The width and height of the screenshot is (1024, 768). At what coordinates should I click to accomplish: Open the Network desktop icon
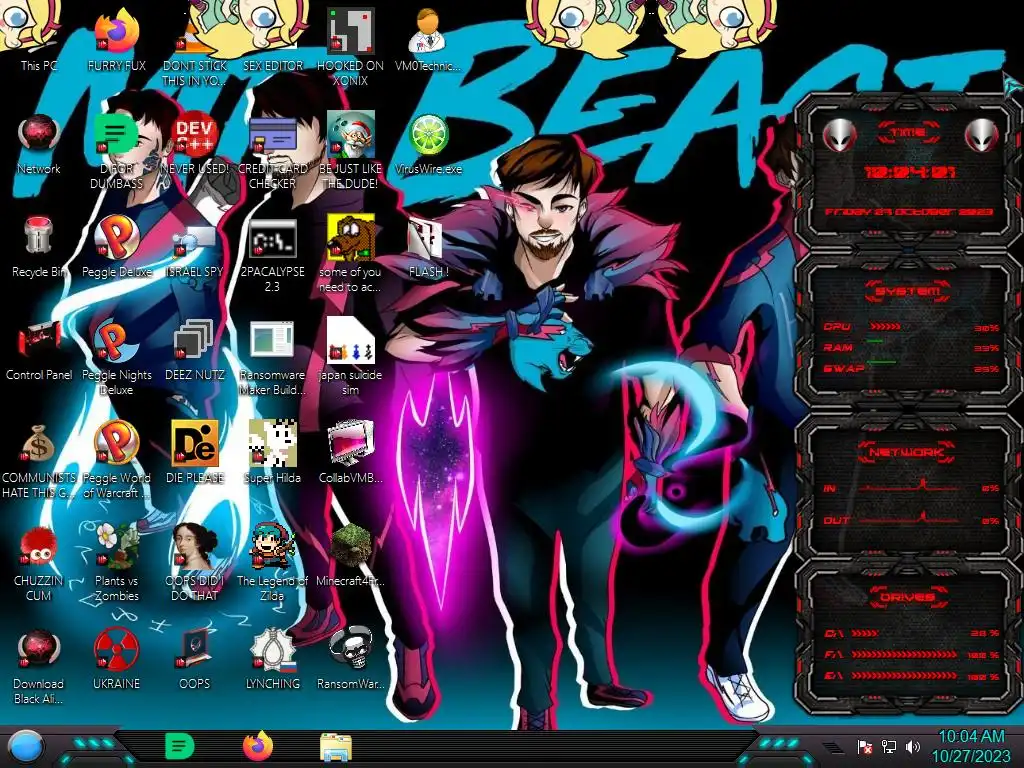pyautogui.click(x=39, y=144)
